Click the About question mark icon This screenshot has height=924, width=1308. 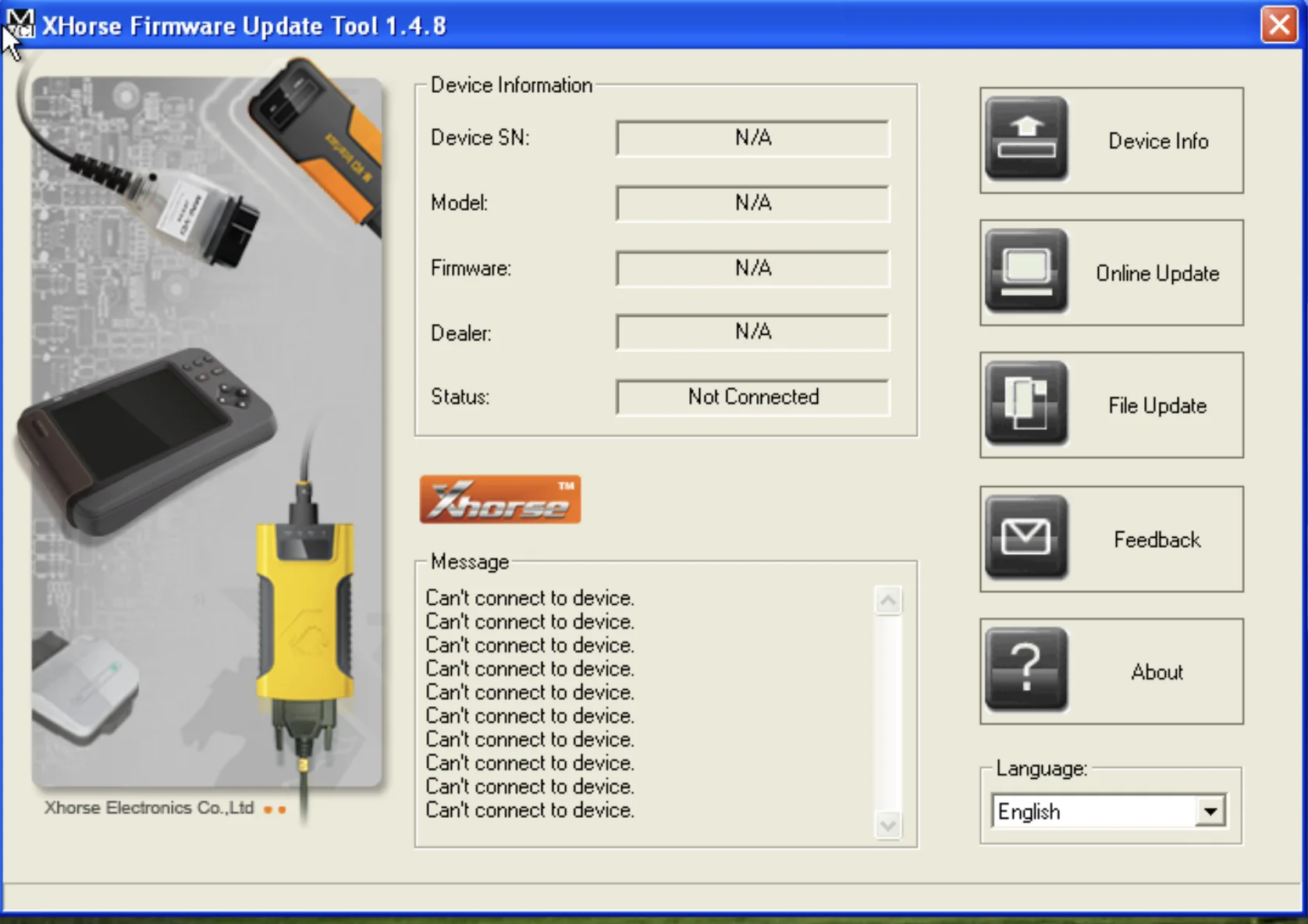click(x=1025, y=670)
